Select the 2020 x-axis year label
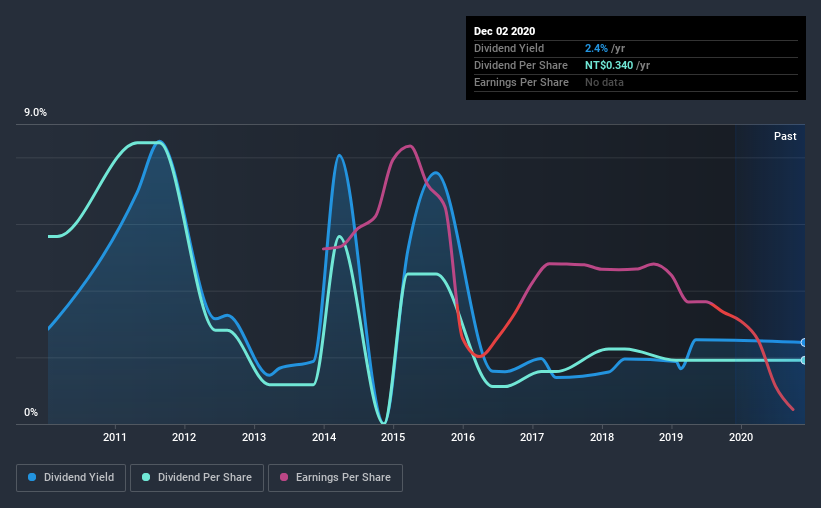Screen dimensions: 821x508 click(x=741, y=437)
